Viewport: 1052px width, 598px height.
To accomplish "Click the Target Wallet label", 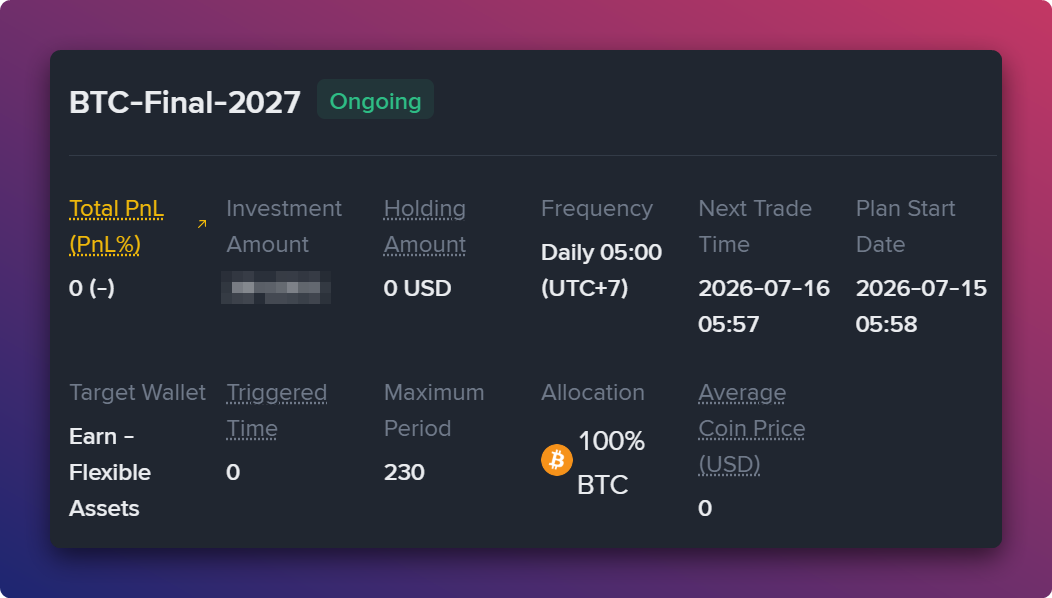I will [x=137, y=392].
